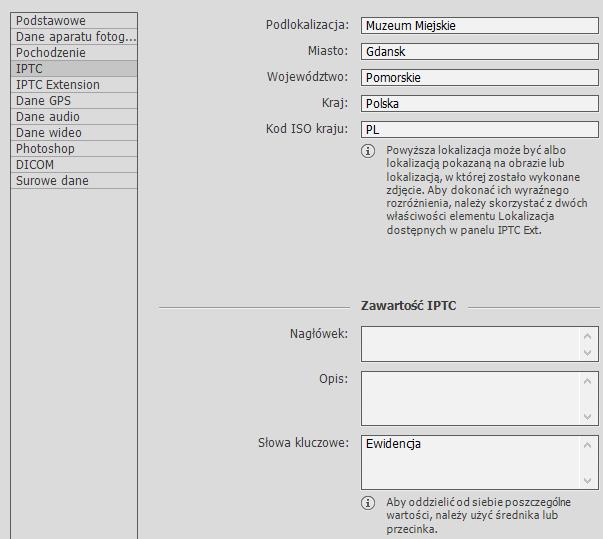
Task: Go to Dane GPS category
Action: coord(74,101)
